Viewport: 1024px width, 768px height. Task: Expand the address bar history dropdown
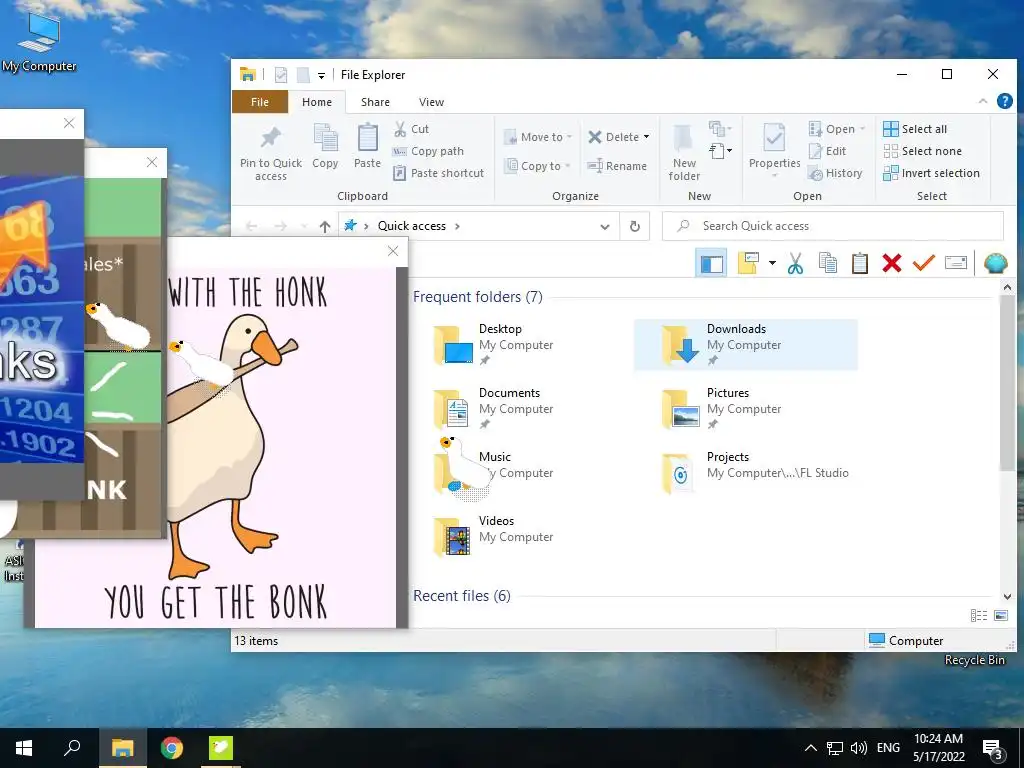pyautogui.click(x=605, y=227)
